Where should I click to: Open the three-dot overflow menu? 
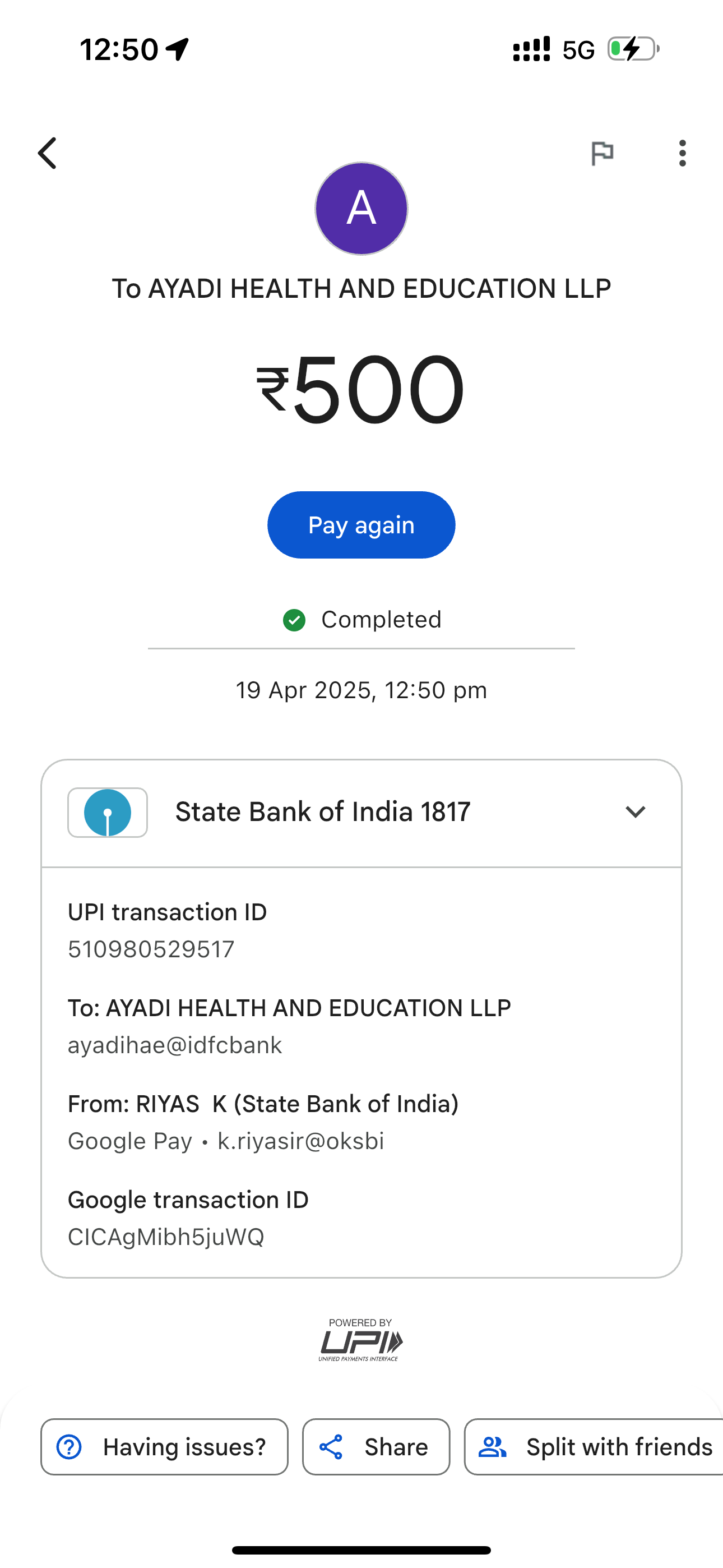(682, 153)
